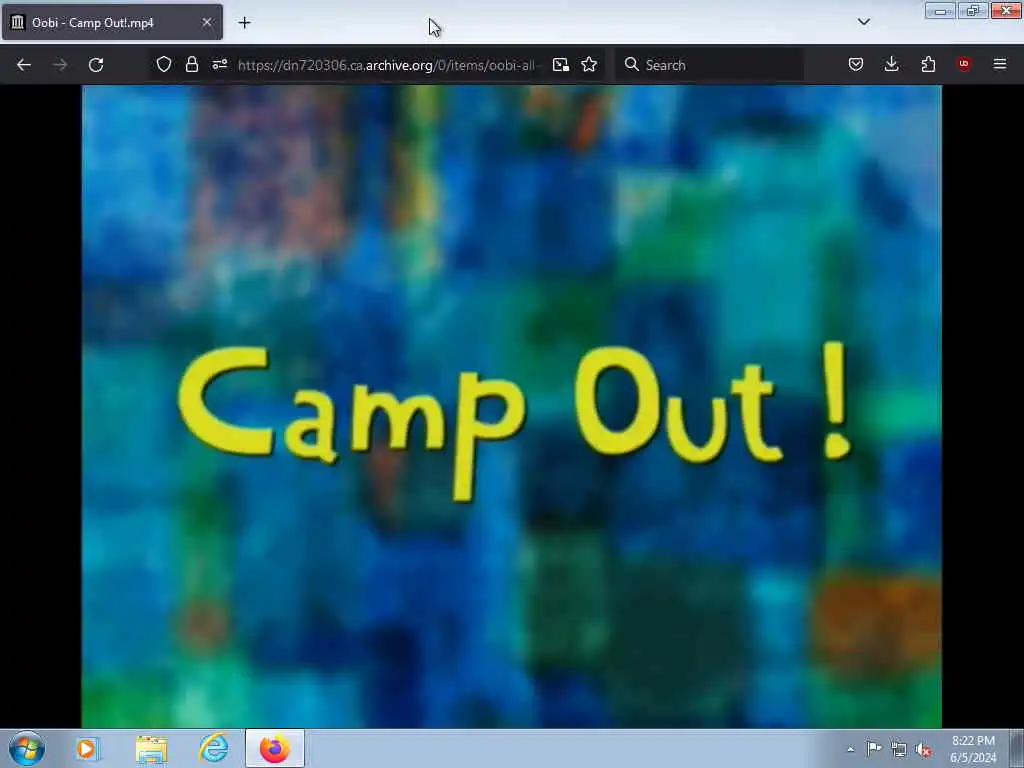The height and width of the screenshot is (768, 1024).
Task: Click the archive.org URL in address bar
Action: pos(387,65)
